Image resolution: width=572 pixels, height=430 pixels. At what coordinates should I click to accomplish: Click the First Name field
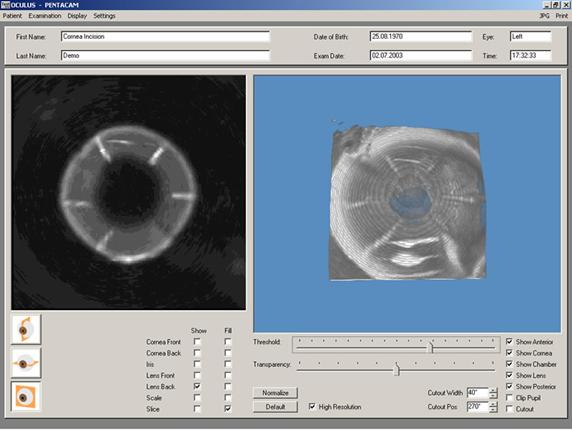point(166,36)
